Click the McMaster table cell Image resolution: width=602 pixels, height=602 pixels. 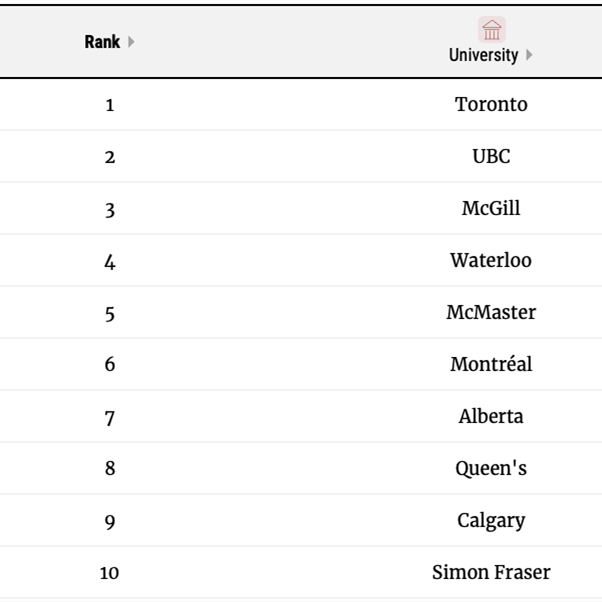491,312
